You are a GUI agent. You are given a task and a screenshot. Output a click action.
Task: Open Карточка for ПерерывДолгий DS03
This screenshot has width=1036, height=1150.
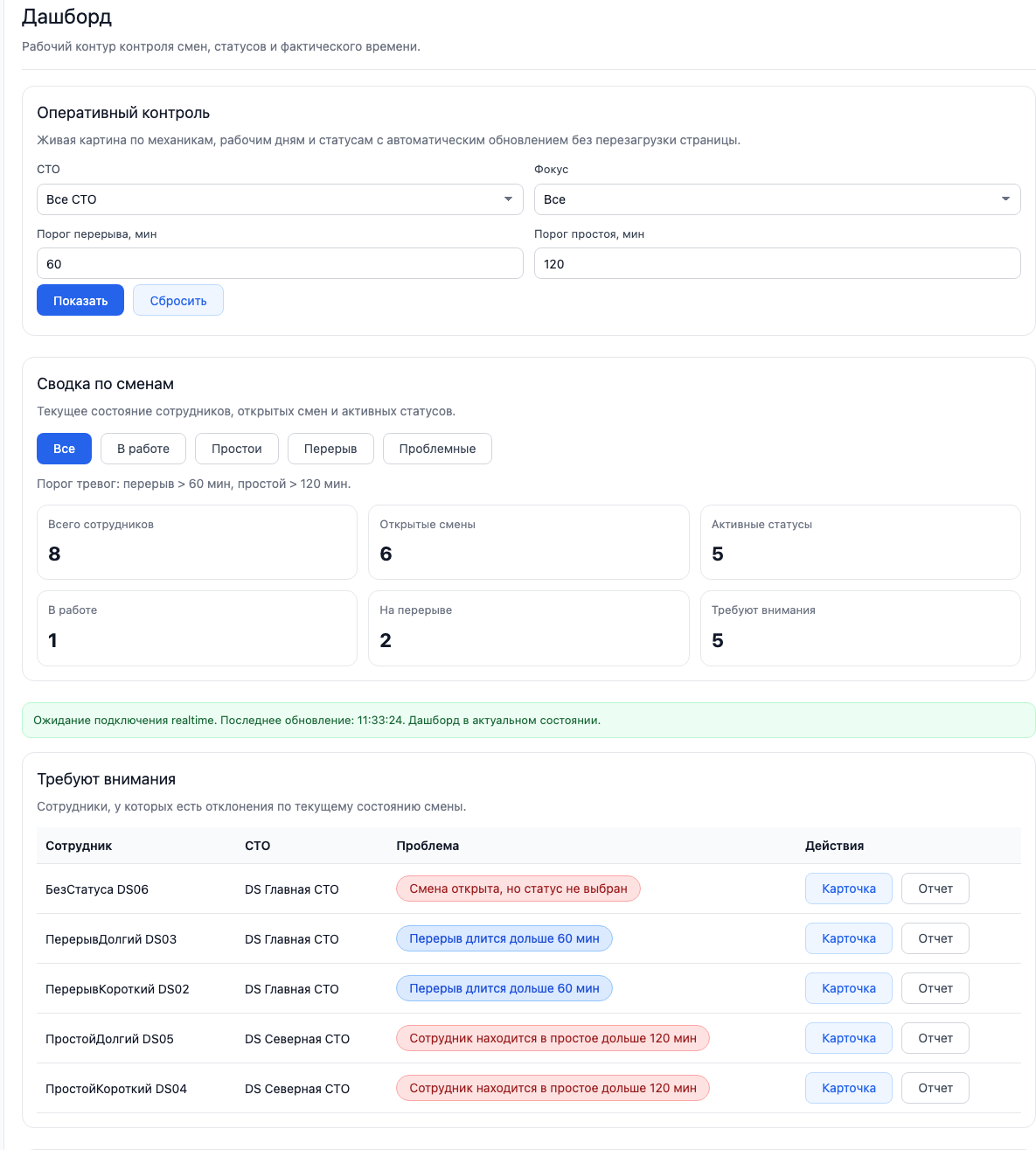[x=848, y=938]
